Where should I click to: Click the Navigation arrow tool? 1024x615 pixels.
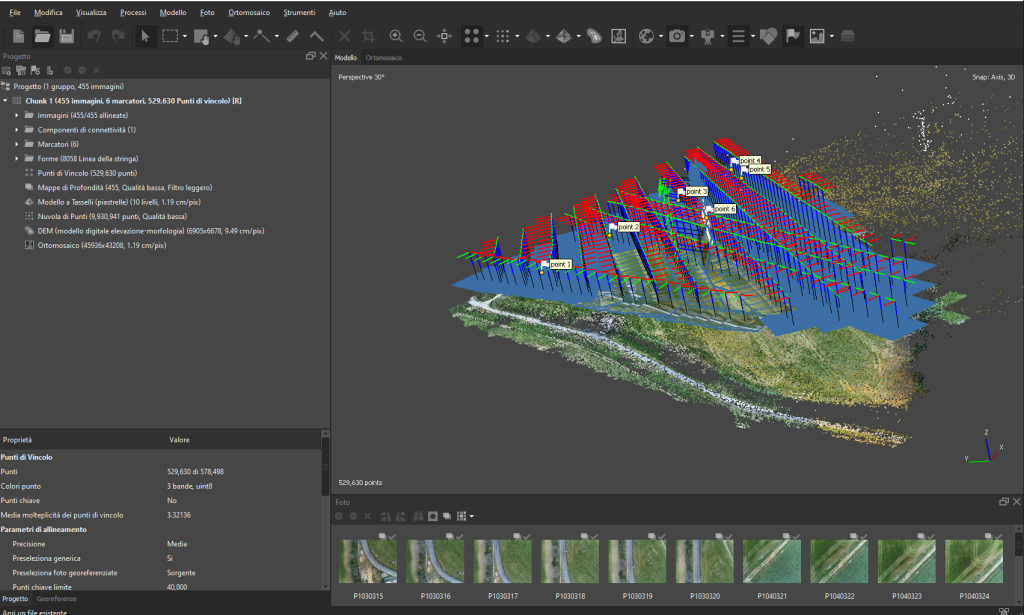[x=145, y=37]
